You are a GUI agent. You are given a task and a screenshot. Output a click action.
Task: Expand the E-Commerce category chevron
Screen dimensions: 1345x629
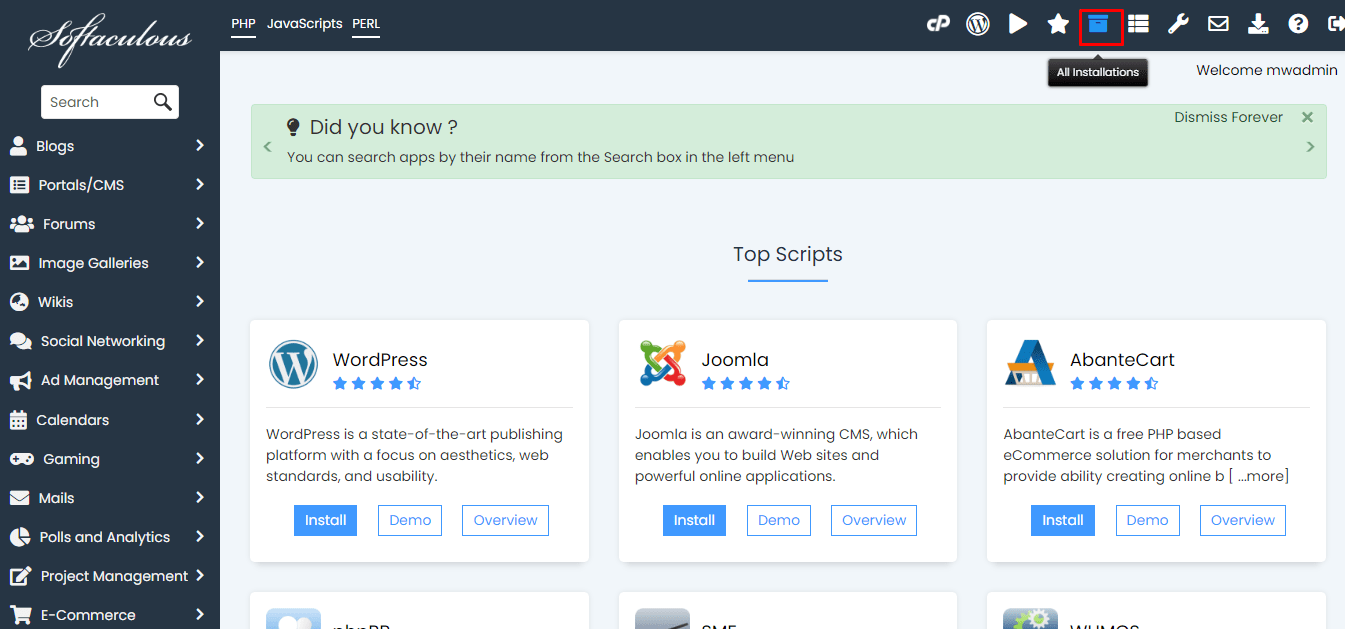point(200,615)
